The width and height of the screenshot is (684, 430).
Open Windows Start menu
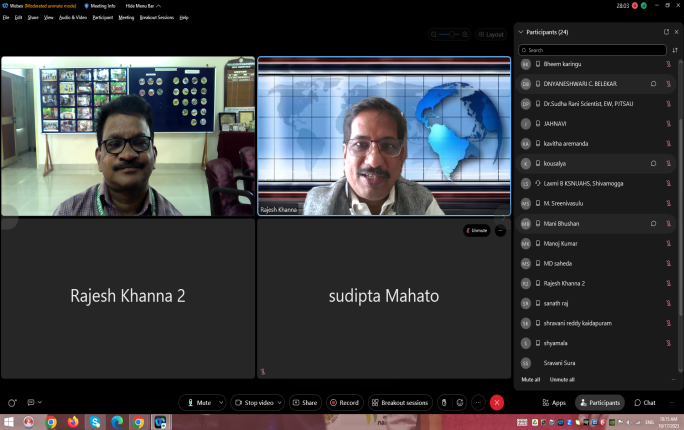coord(8,422)
